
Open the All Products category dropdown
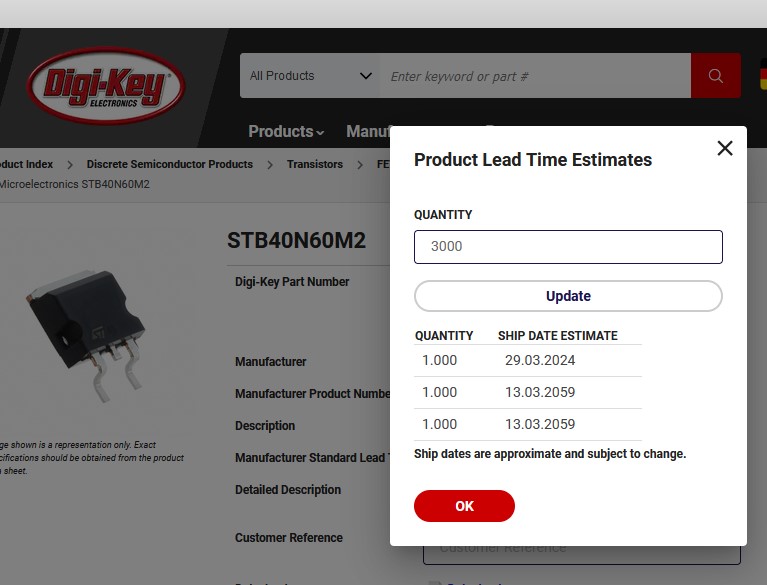(x=310, y=76)
